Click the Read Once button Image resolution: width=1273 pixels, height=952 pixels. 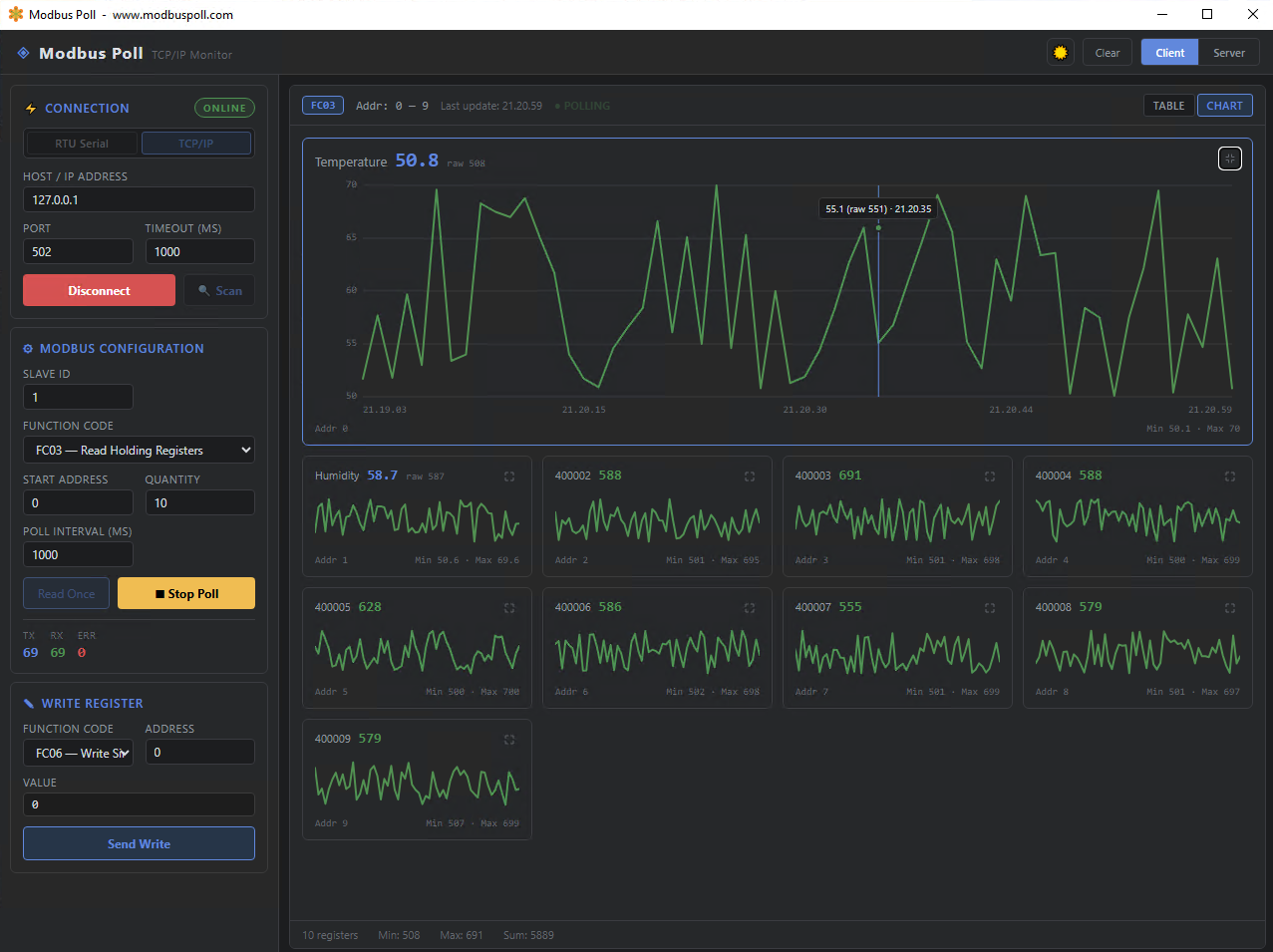click(67, 593)
